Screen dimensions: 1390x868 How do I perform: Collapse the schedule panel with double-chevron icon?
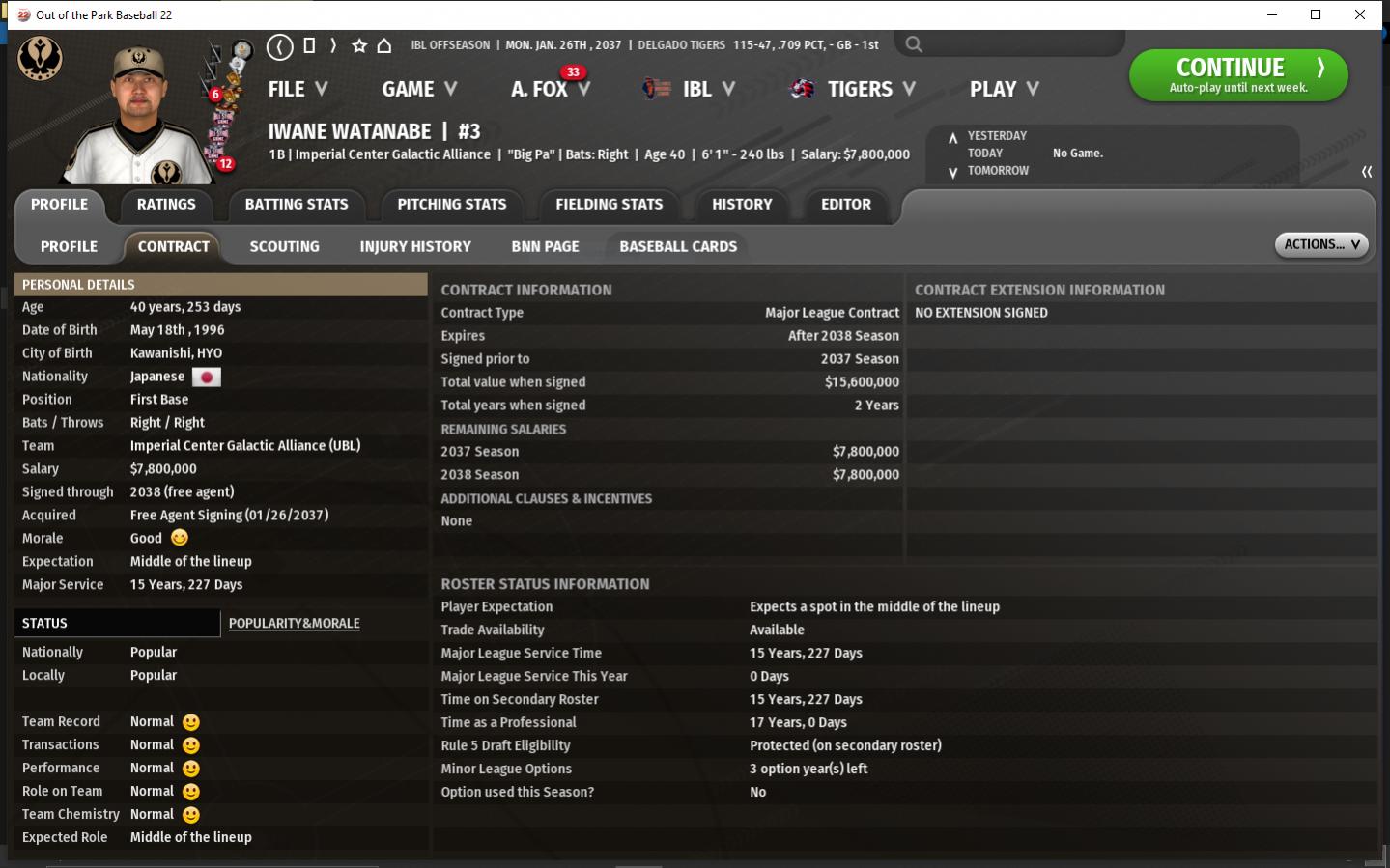(1366, 172)
